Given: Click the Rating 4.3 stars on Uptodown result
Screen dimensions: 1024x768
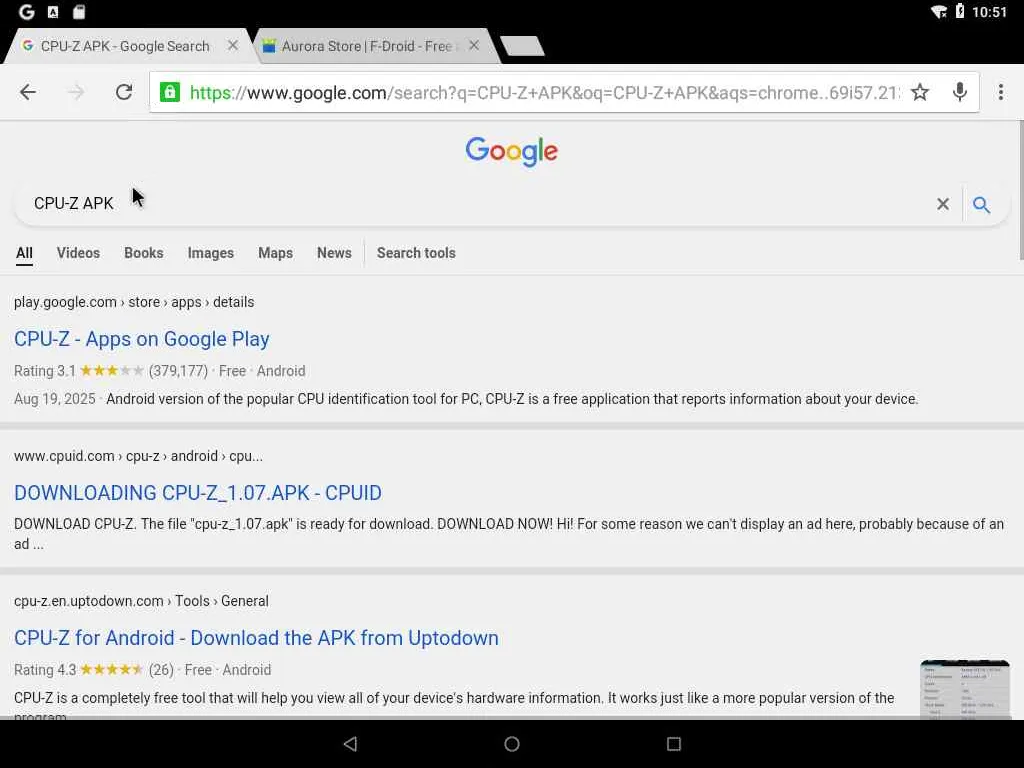Looking at the screenshot, I should coord(112,670).
